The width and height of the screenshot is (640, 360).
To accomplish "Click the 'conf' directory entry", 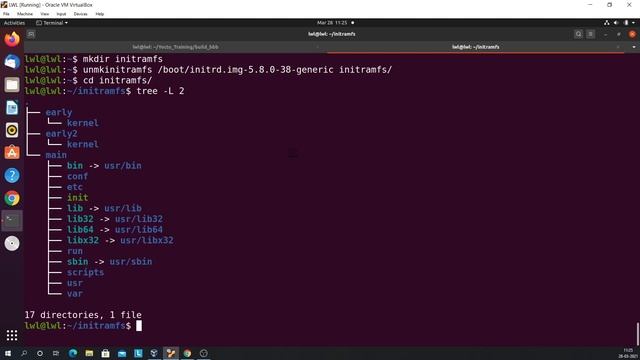I will pyautogui.click(x=78, y=176).
